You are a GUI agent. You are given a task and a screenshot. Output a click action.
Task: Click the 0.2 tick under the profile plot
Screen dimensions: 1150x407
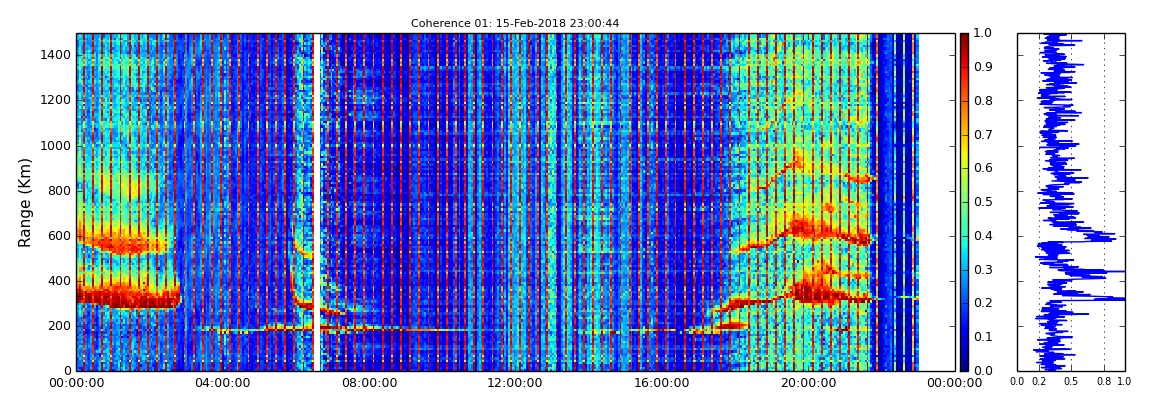tap(1039, 381)
